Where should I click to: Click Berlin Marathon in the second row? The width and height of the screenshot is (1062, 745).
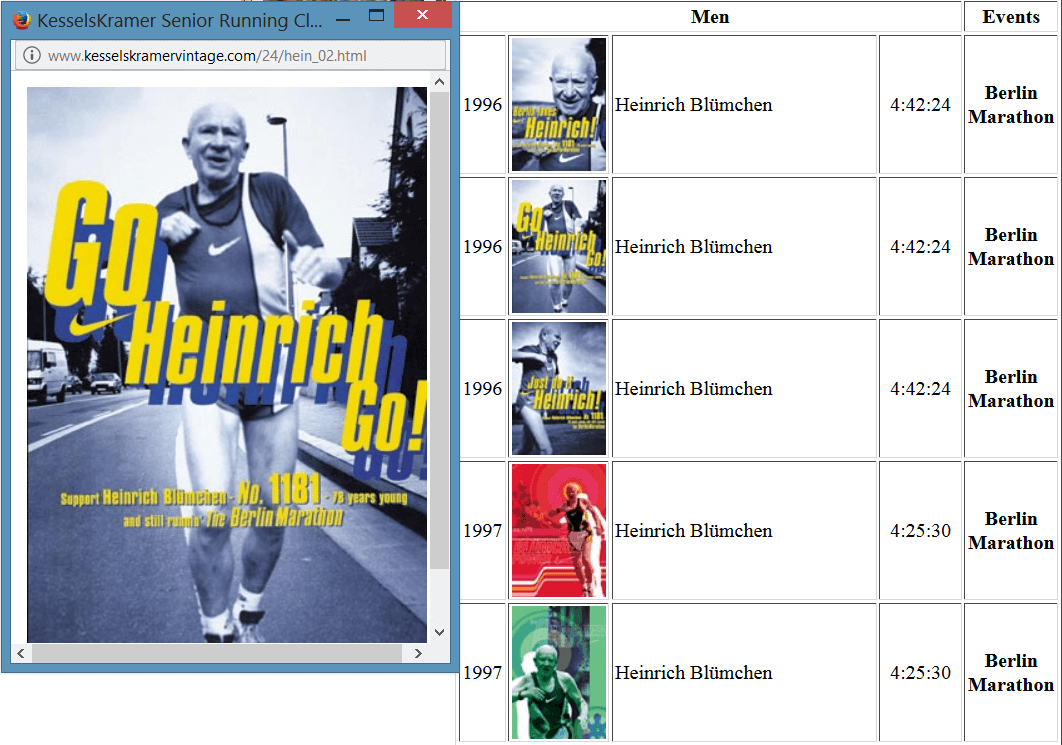tap(1011, 247)
